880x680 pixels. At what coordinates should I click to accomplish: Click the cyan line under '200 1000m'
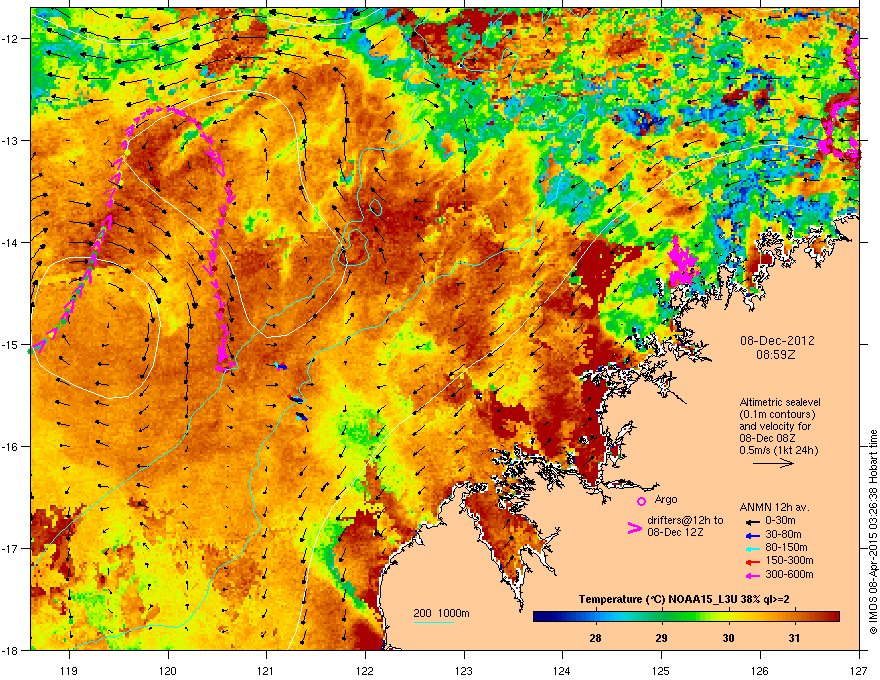[434, 622]
